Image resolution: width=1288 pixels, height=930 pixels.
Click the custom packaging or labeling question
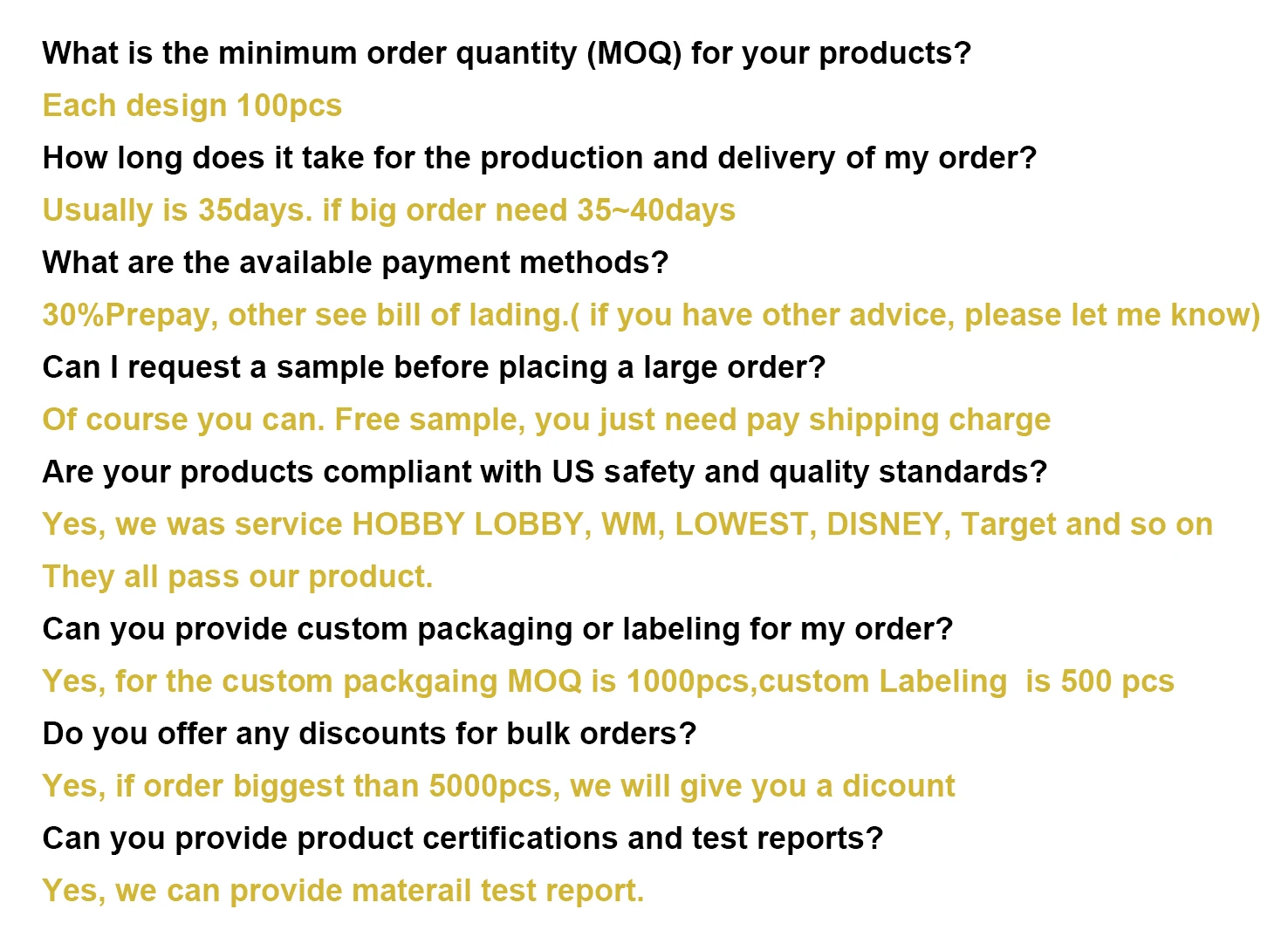[x=497, y=629]
